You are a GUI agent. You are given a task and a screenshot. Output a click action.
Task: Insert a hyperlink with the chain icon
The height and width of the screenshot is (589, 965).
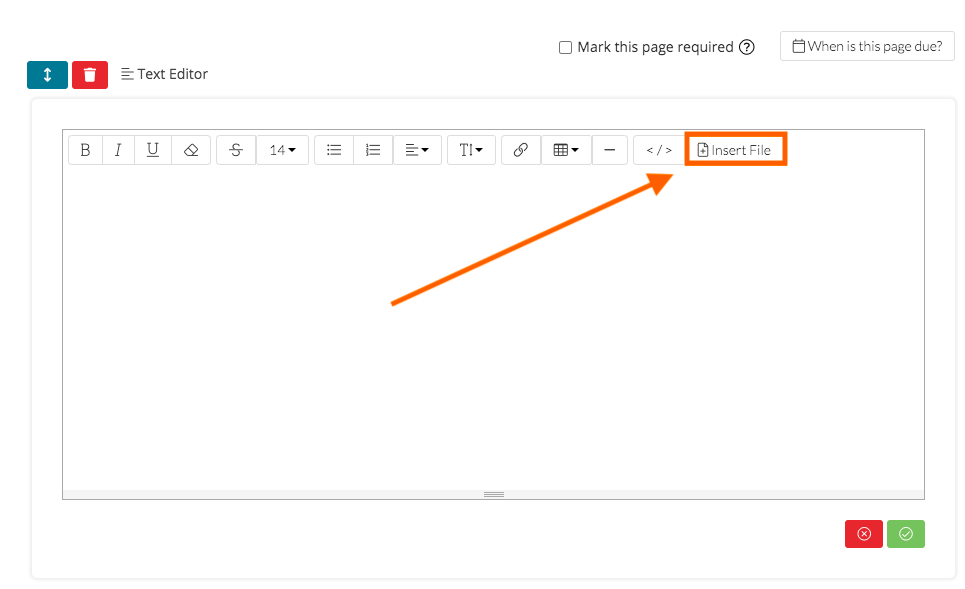pyautogui.click(x=520, y=150)
